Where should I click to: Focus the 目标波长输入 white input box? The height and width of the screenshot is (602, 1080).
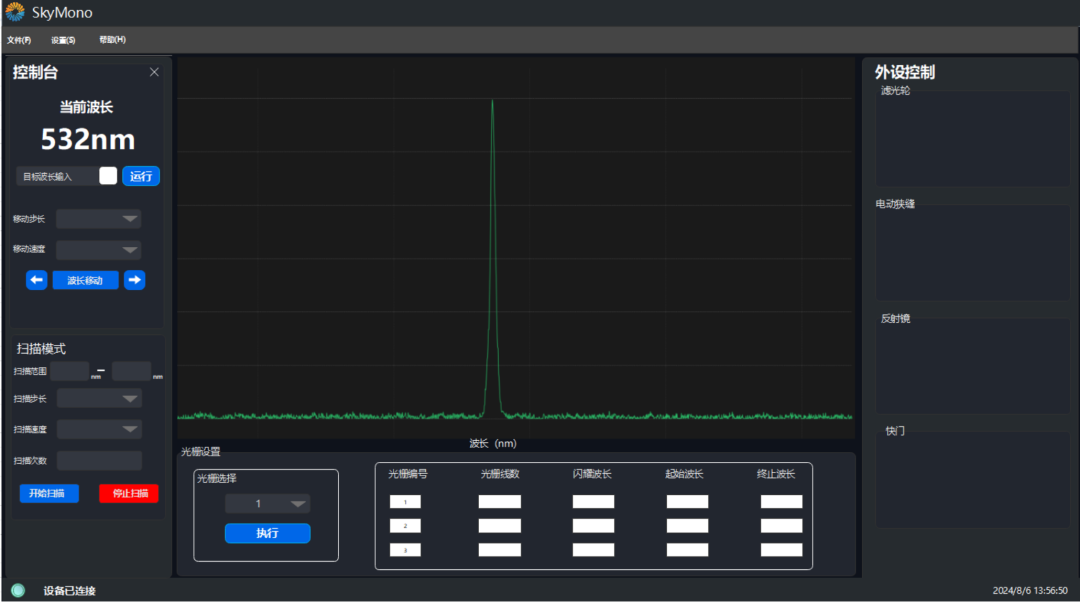[x=108, y=176]
